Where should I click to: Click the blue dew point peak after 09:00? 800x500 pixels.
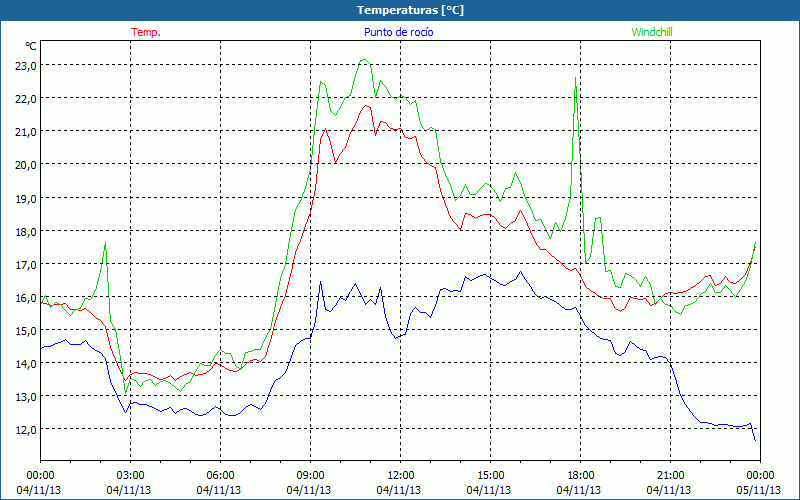[x=320, y=282]
